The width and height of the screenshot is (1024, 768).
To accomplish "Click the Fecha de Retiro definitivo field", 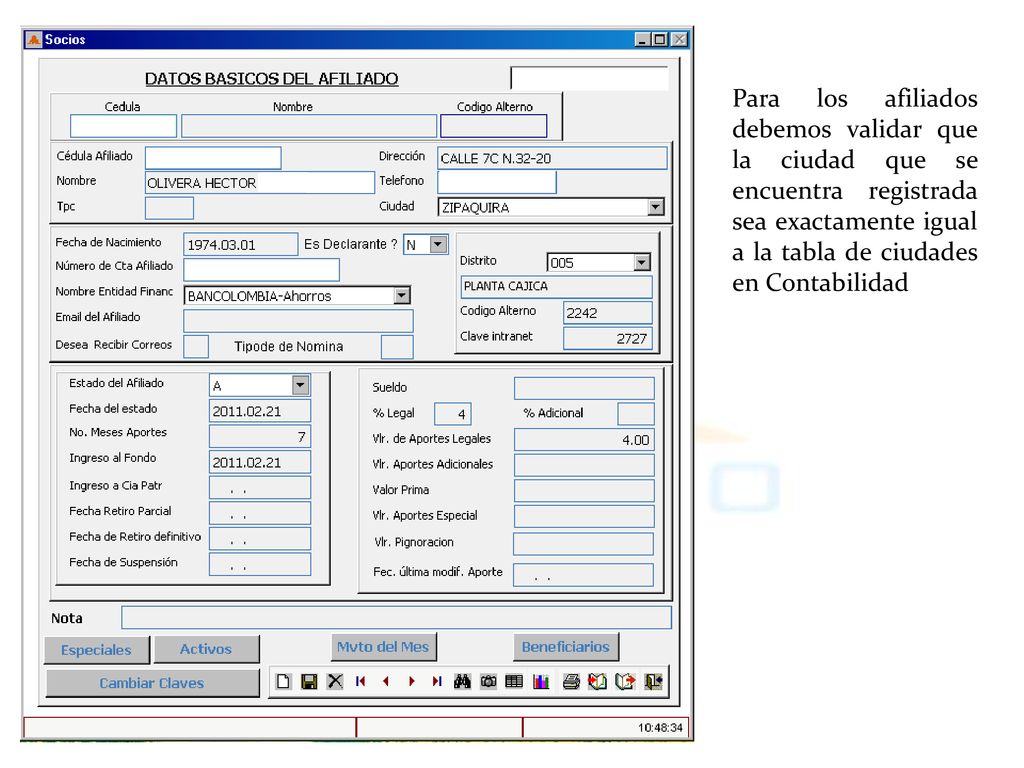I will [260, 538].
